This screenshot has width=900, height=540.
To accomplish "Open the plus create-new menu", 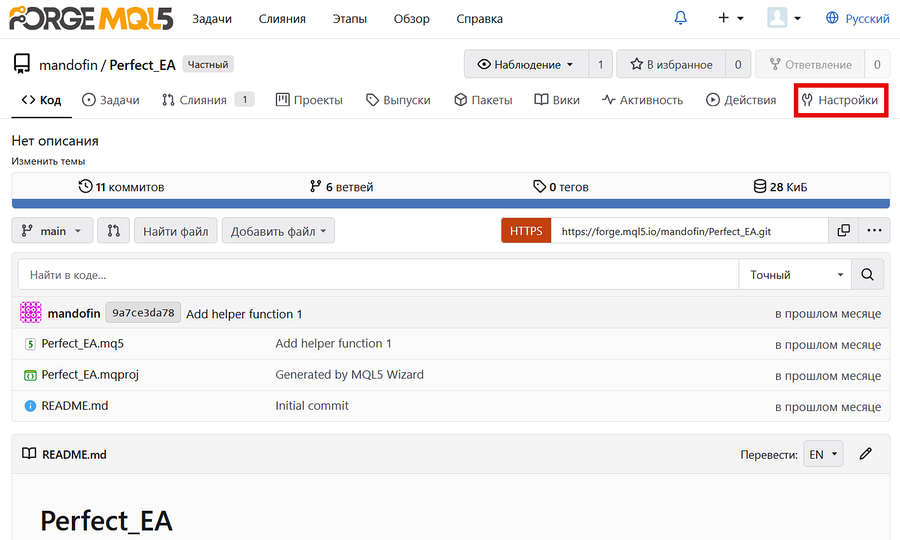I will click(730, 18).
